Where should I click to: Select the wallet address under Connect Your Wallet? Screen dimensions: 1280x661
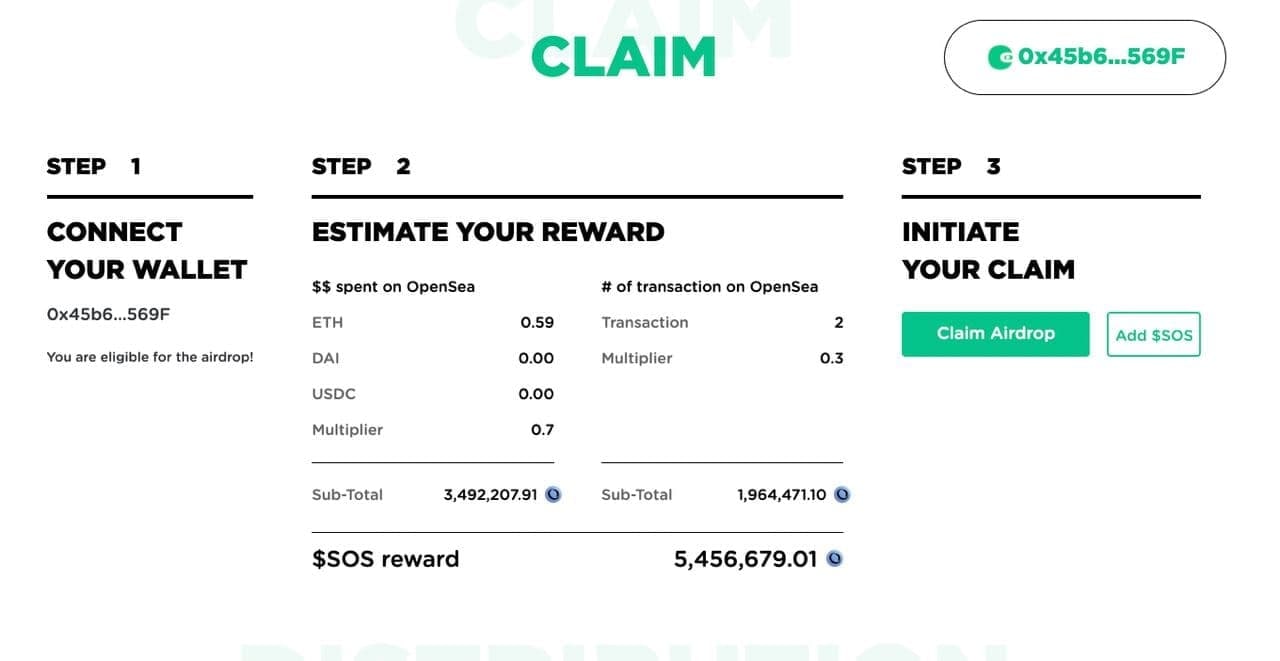pyautogui.click(x=108, y=314)
